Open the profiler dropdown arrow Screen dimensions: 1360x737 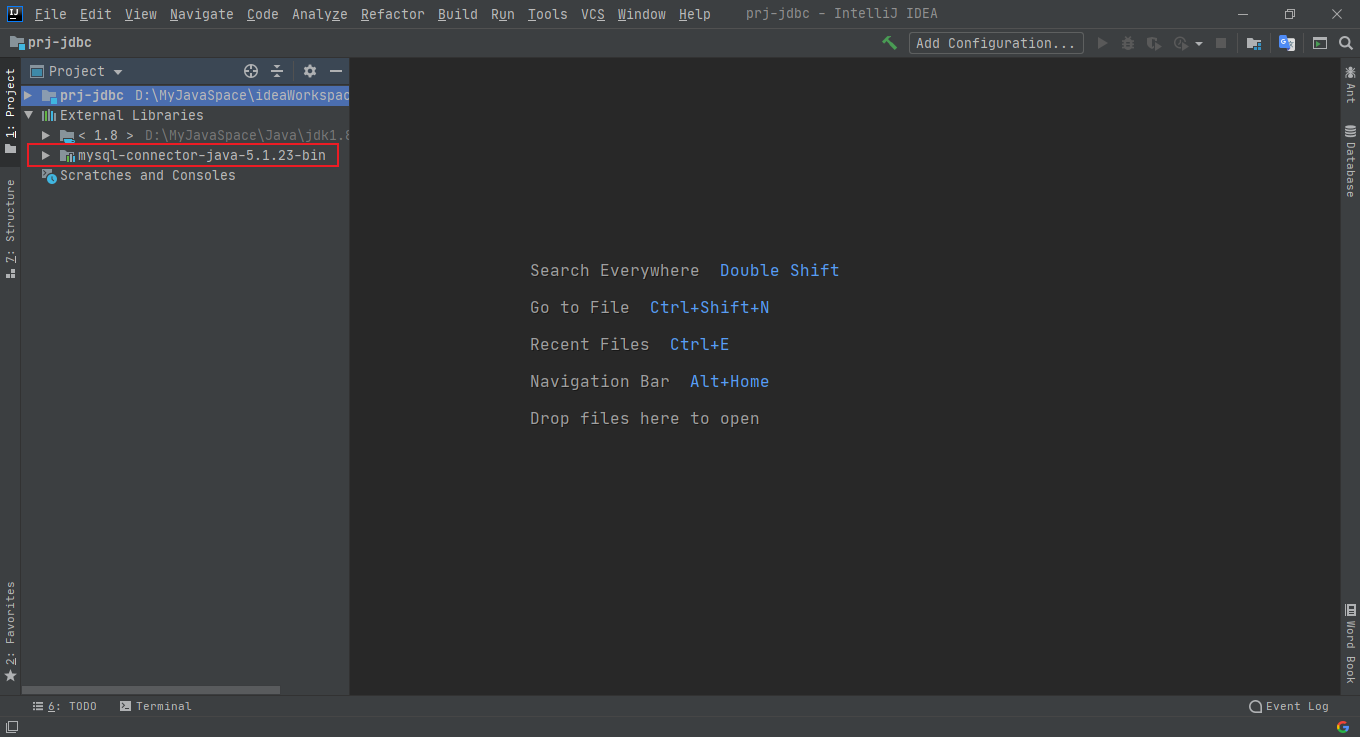pos(1199,44)
